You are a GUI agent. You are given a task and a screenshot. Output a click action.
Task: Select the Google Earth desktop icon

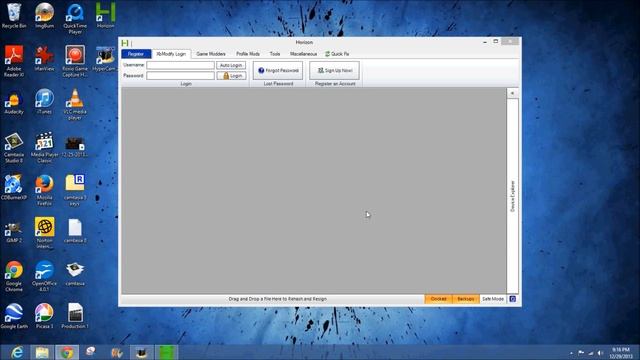click(14, 316)
